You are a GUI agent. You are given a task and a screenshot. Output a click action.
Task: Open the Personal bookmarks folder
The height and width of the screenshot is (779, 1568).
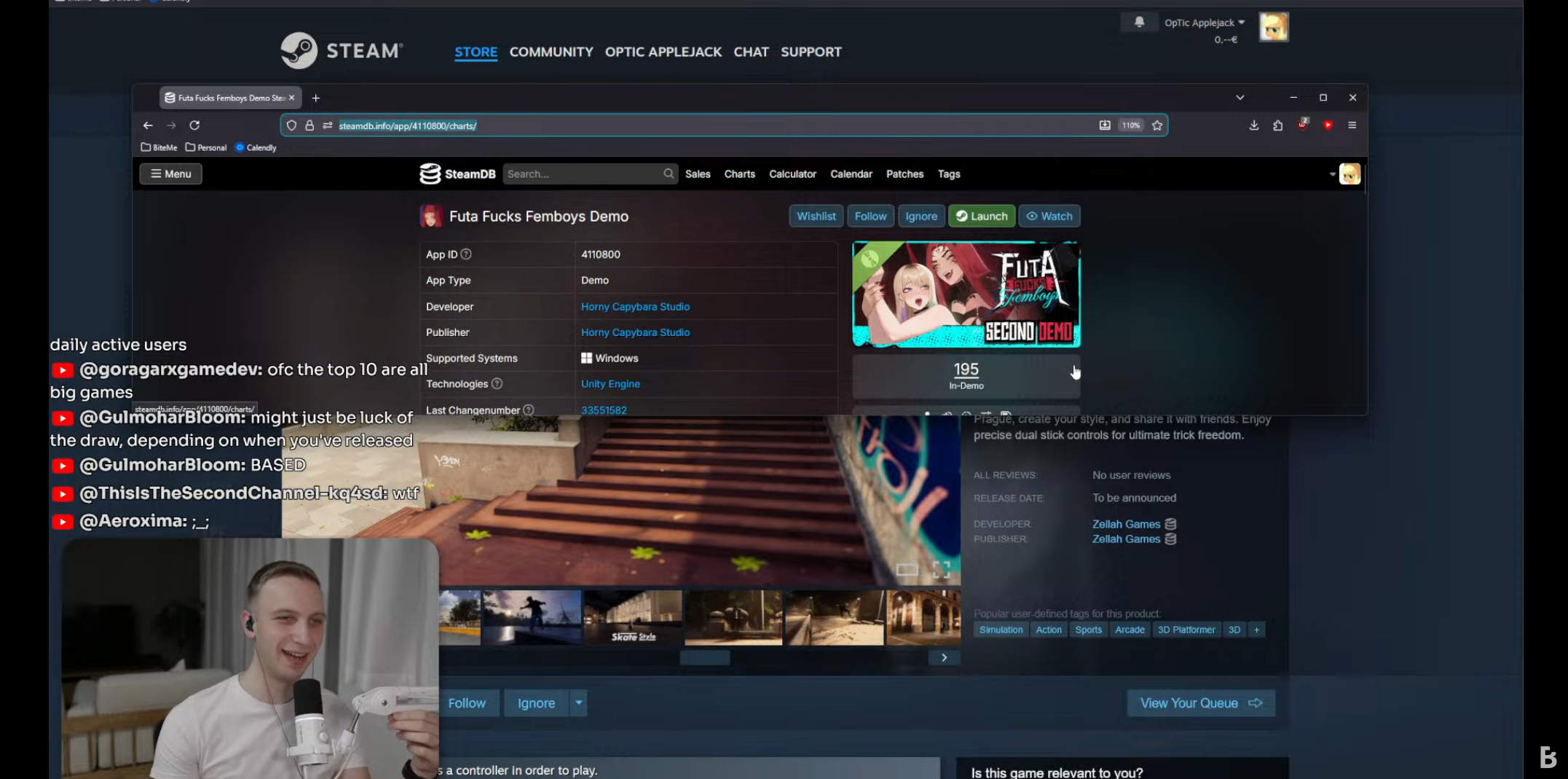tap(206, 147)
